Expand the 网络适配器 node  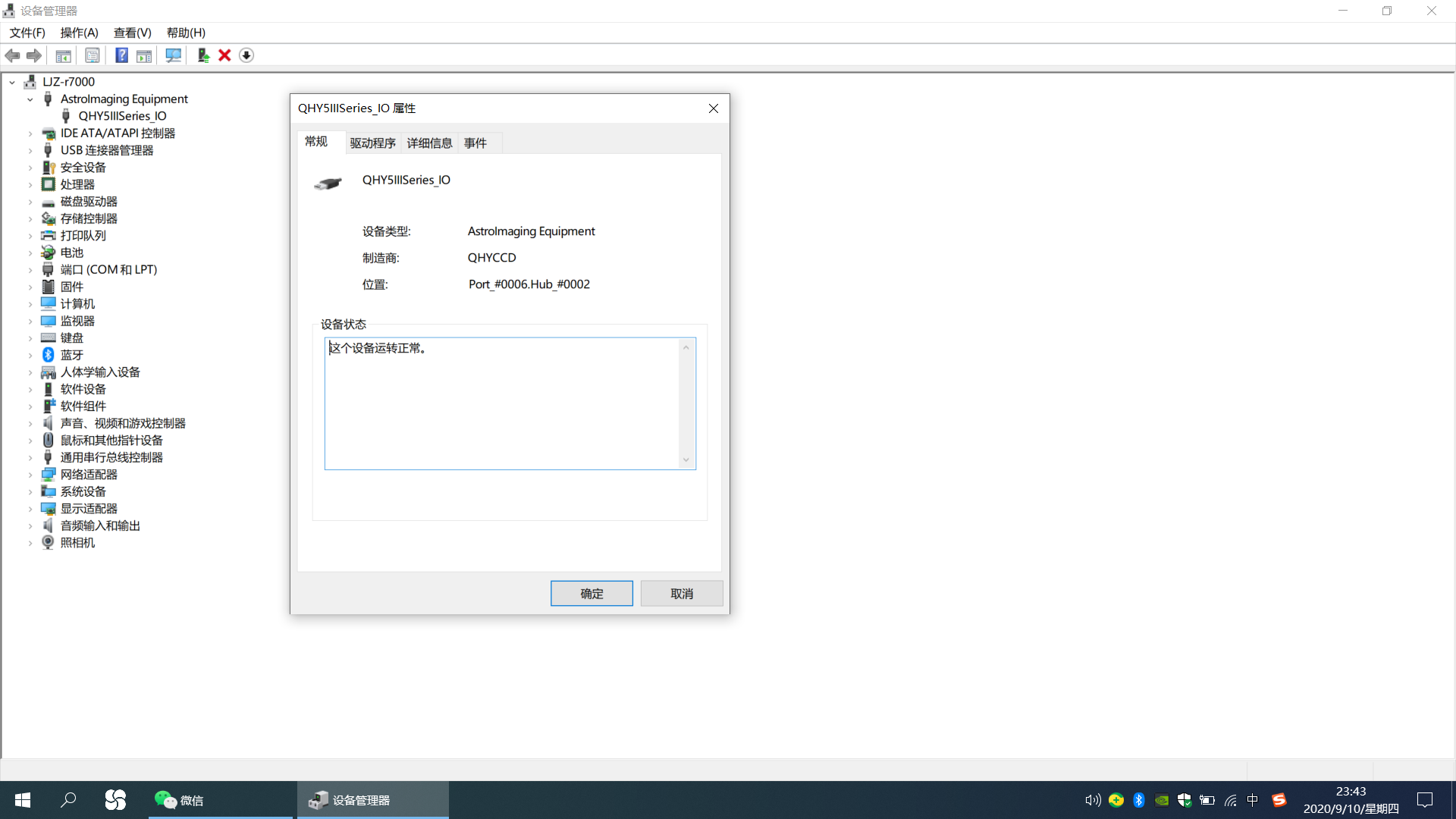(30, 475)
